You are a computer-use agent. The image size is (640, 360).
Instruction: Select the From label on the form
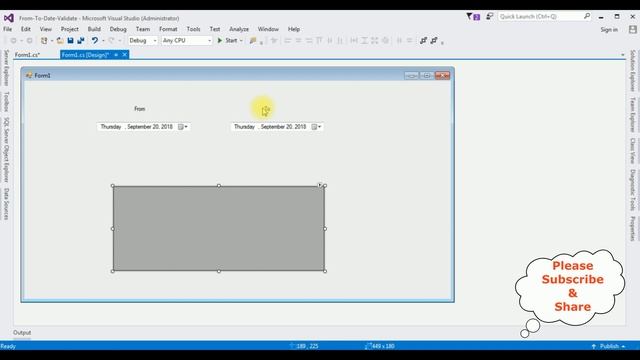[x=140, y=109]
